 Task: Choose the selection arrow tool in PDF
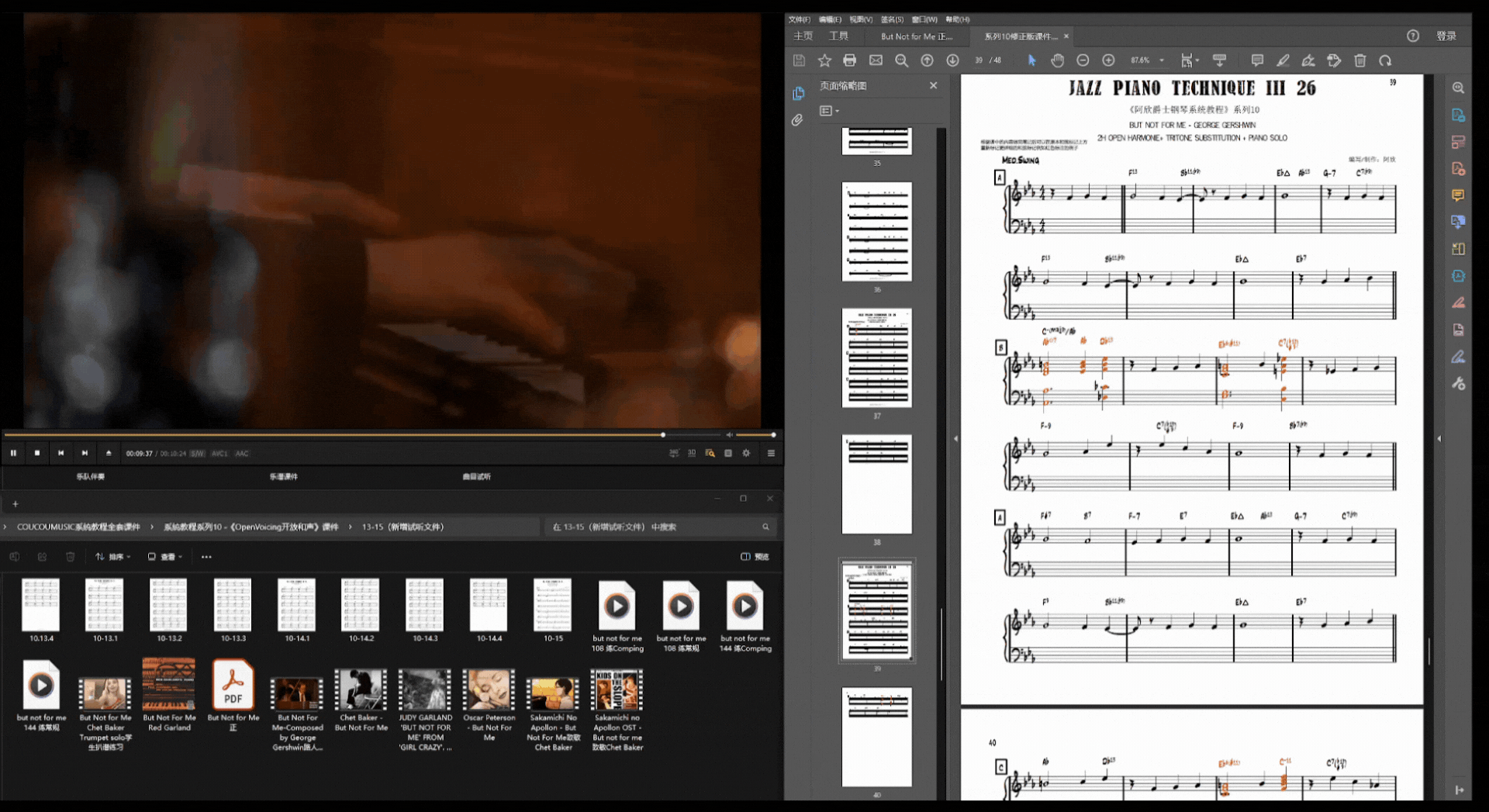tap(1031, 60)
